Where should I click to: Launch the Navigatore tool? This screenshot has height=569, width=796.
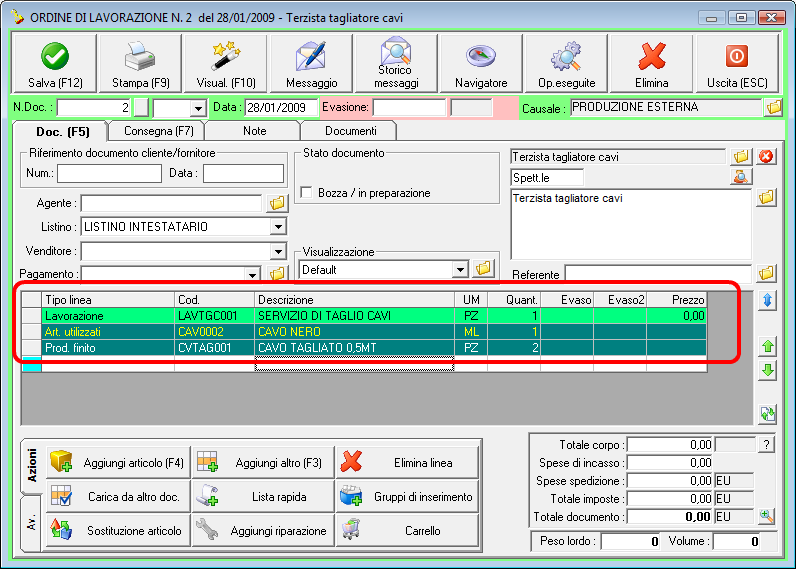click(481, 64)
